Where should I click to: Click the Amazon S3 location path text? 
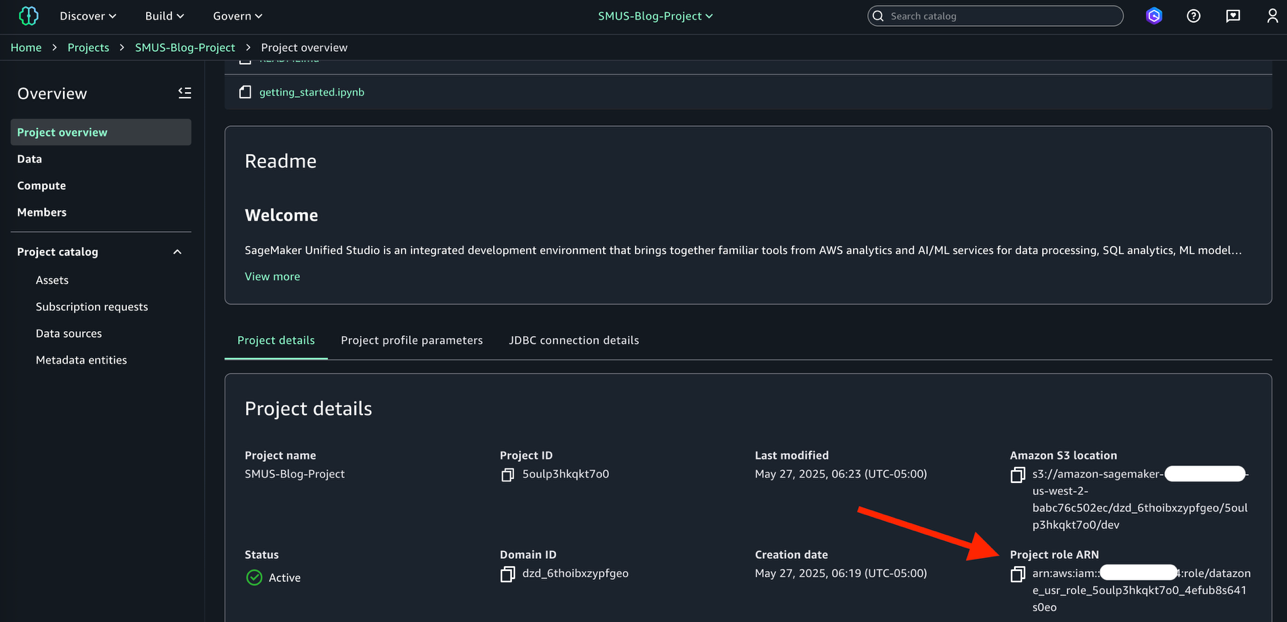click(x=1140, y=499)
